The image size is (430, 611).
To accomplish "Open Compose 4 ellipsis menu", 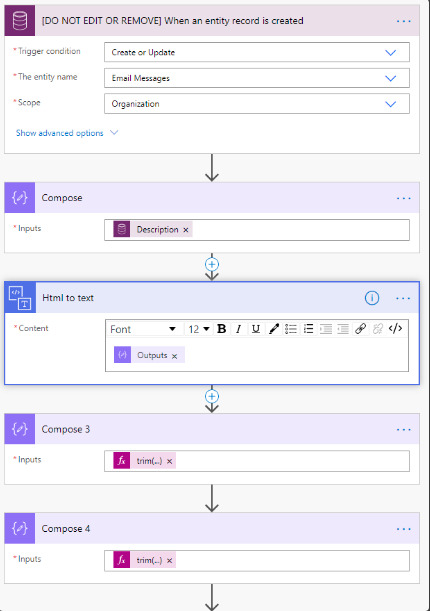I will point(404,529).
